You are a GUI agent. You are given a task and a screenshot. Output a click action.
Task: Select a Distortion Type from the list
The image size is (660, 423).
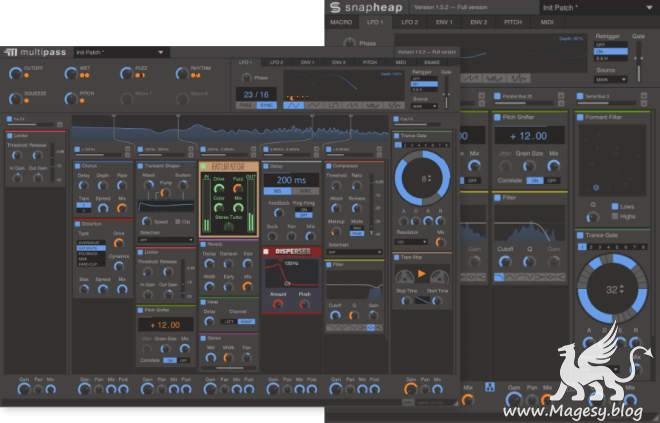pos(91,253)
